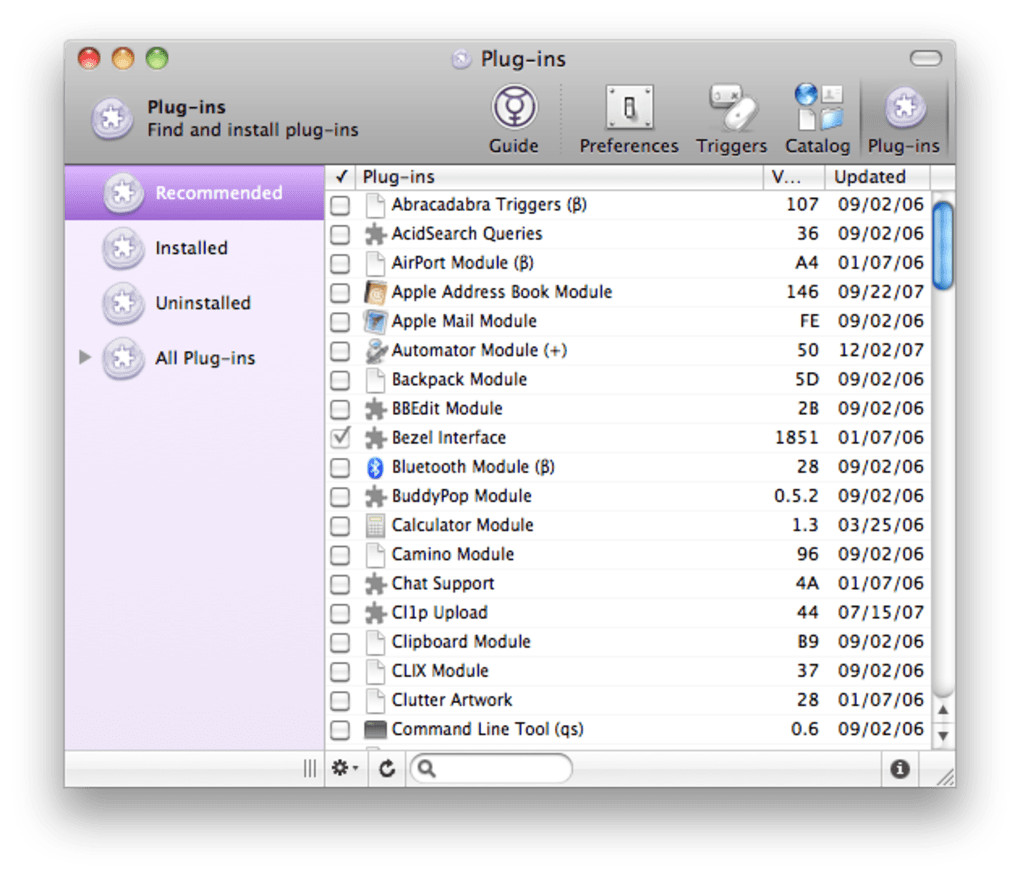Sort by the Plug-ins column header

click(x=559, y=177)
